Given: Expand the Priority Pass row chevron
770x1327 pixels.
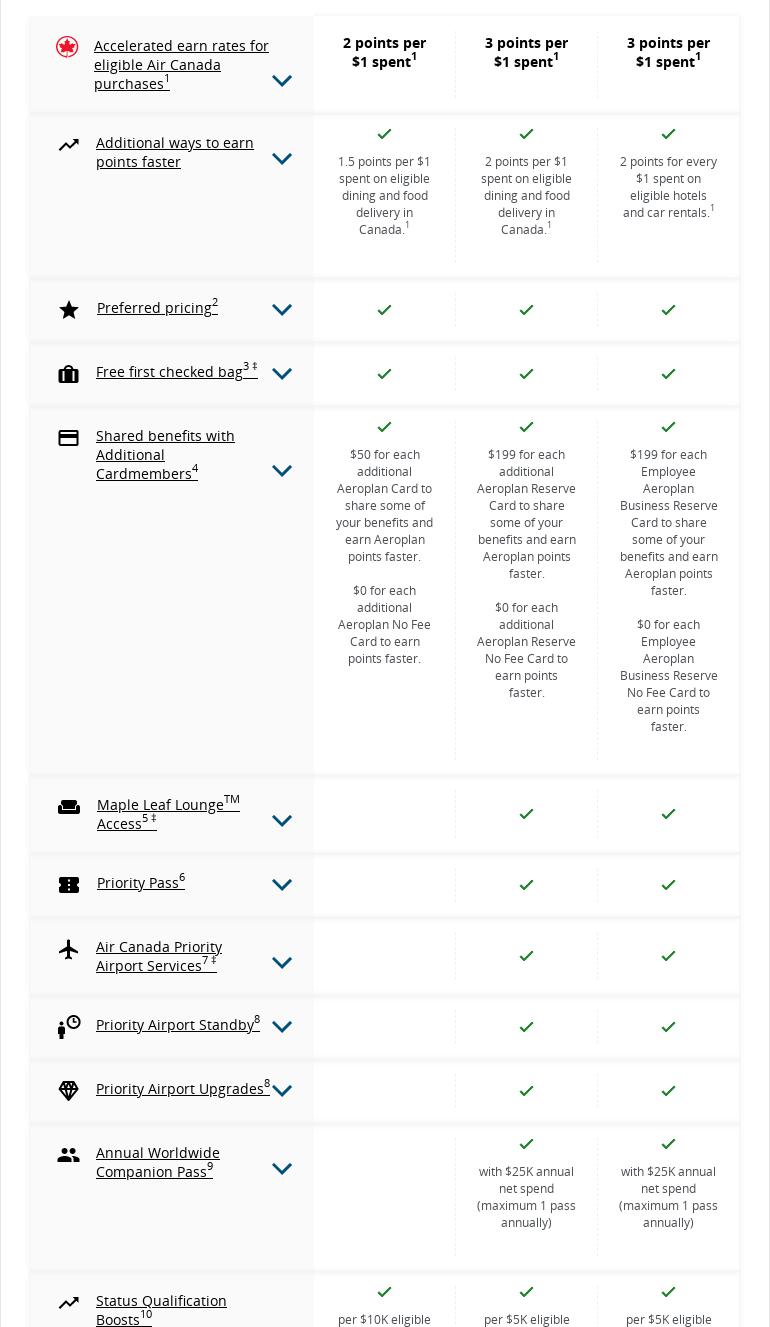Looking at the screenshot, I should [x=282, y=885].
